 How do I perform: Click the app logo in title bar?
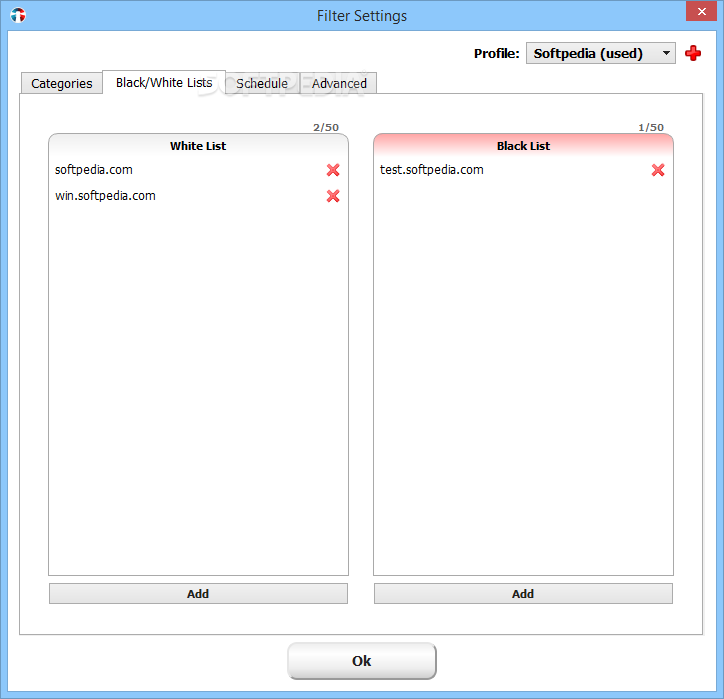tap(18, 15)
